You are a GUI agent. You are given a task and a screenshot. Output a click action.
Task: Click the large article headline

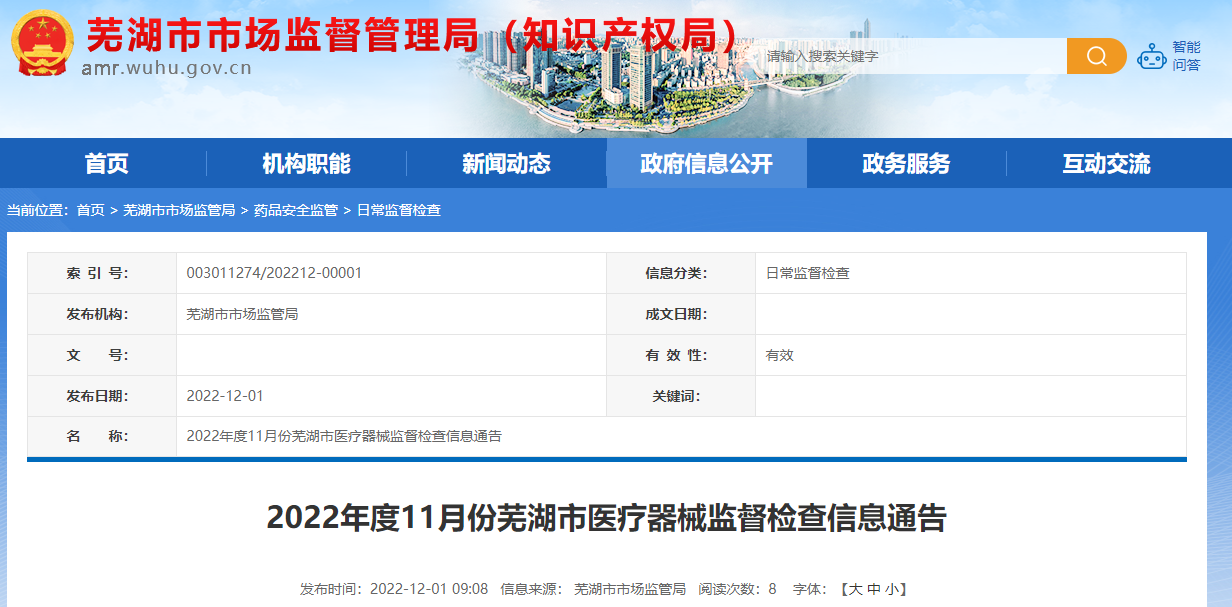tap(606, 519)
